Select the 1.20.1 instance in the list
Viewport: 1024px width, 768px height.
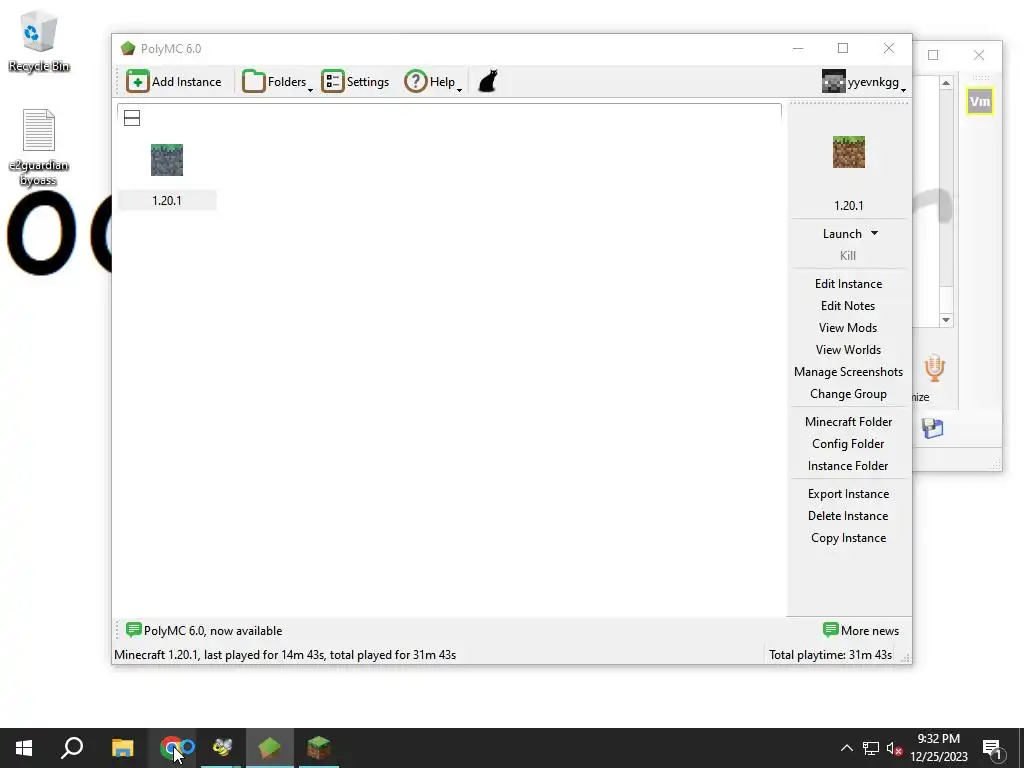167,176
